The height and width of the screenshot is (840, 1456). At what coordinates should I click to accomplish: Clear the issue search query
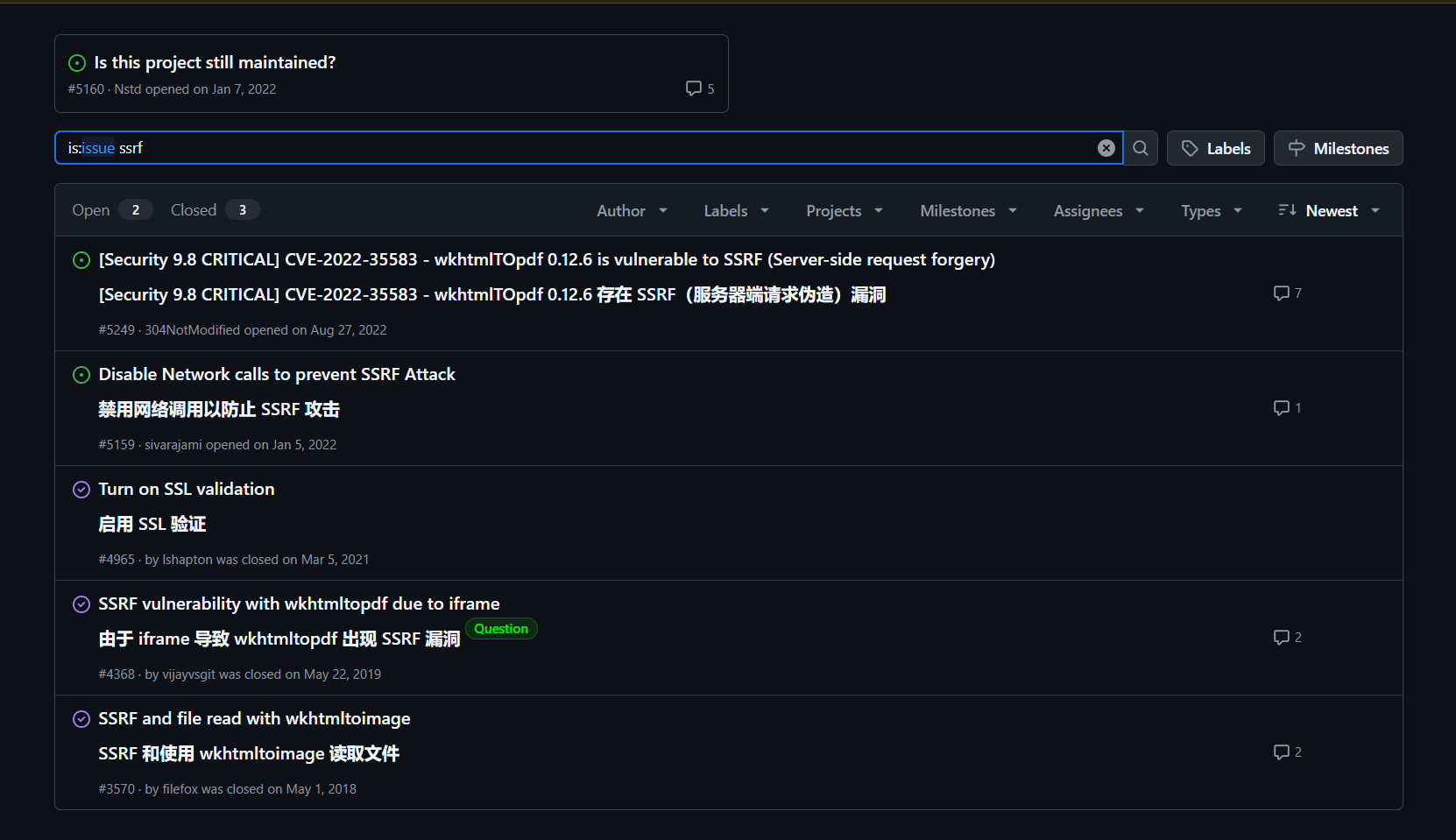tap(1106, 148)
